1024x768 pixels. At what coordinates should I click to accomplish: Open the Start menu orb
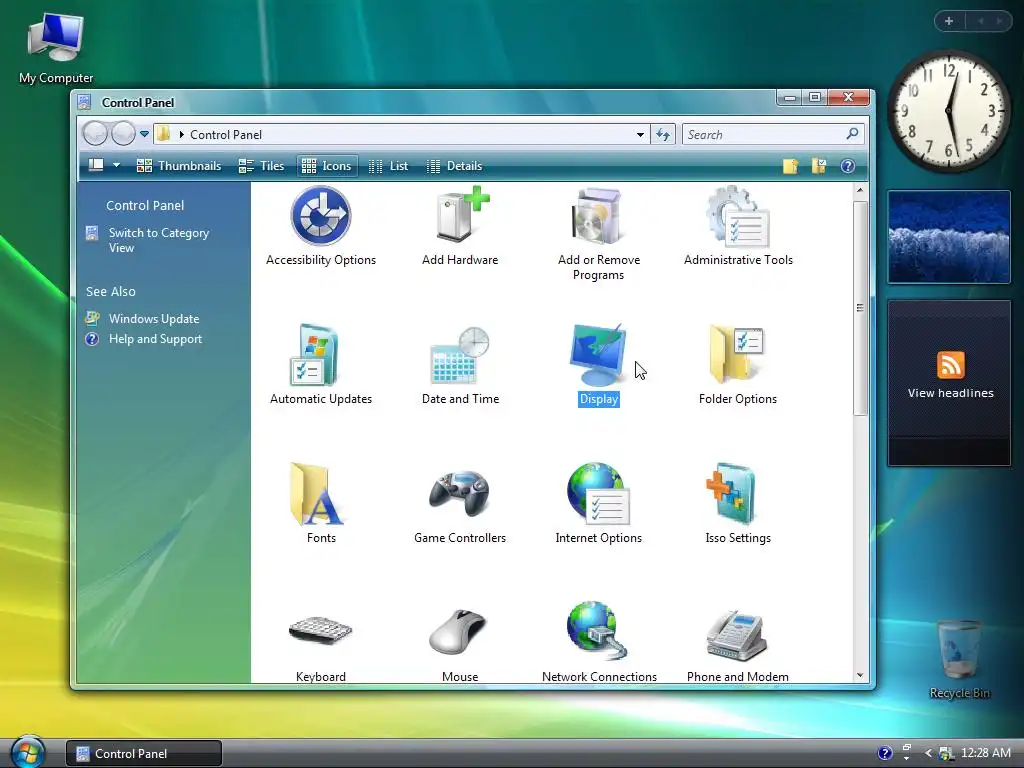27,752
